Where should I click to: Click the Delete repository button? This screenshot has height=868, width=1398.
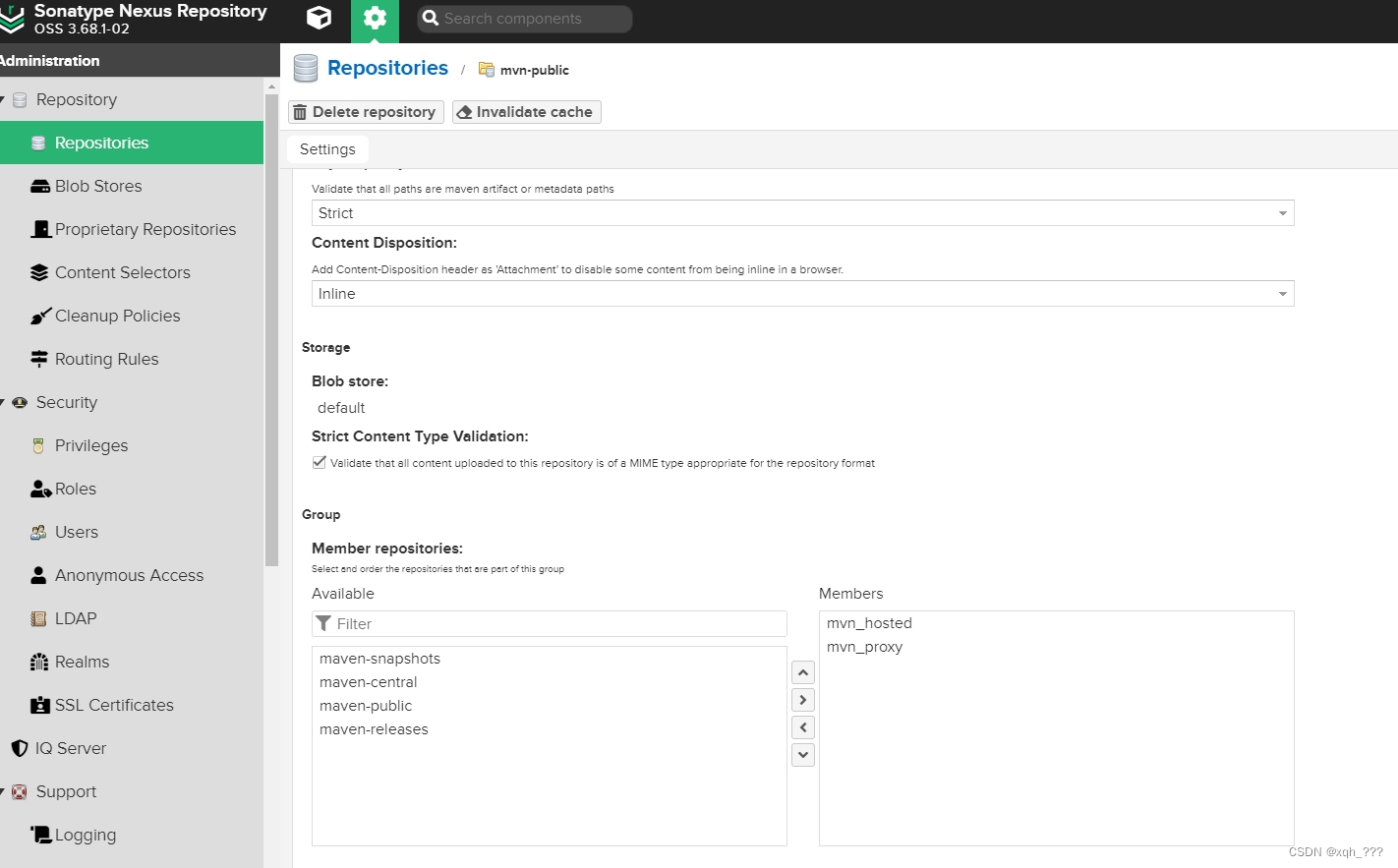pyautogui.click(x=366, y=112)
